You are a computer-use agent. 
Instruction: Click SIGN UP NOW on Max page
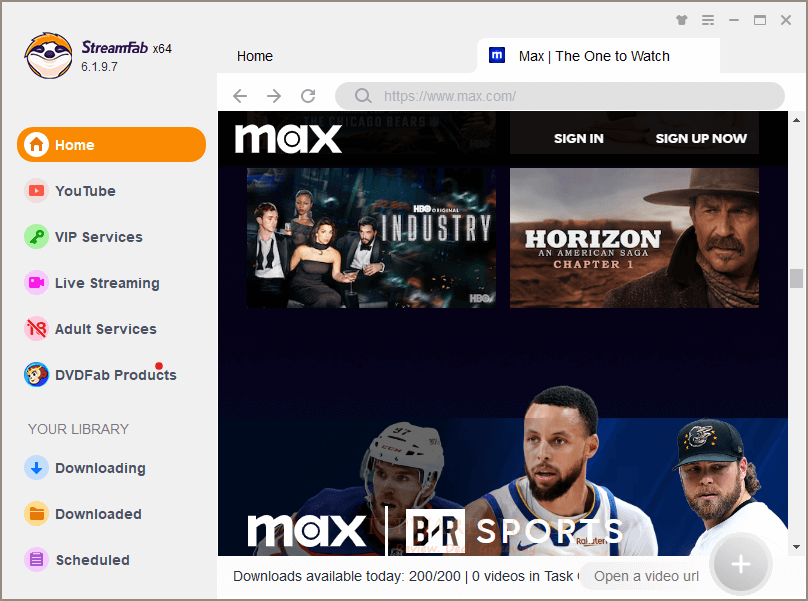701,138
